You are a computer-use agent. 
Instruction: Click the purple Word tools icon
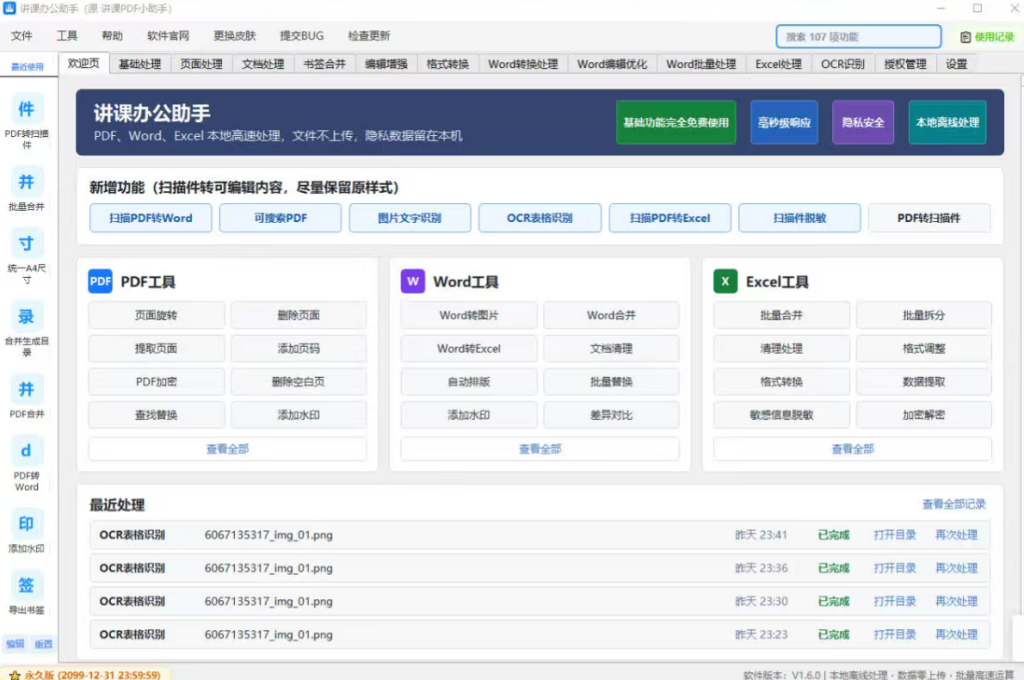tap(413, 282)
